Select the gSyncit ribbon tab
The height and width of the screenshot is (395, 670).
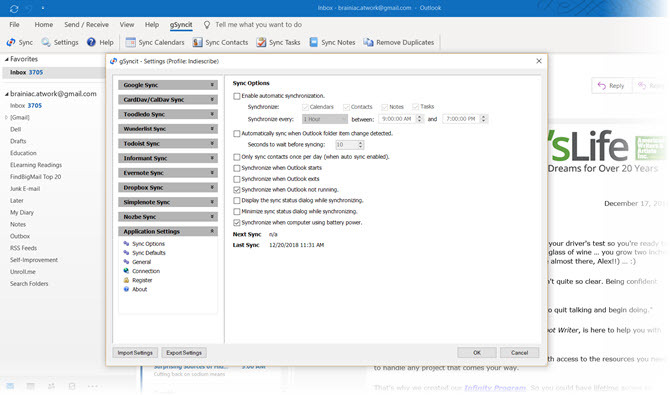[181, 25]
